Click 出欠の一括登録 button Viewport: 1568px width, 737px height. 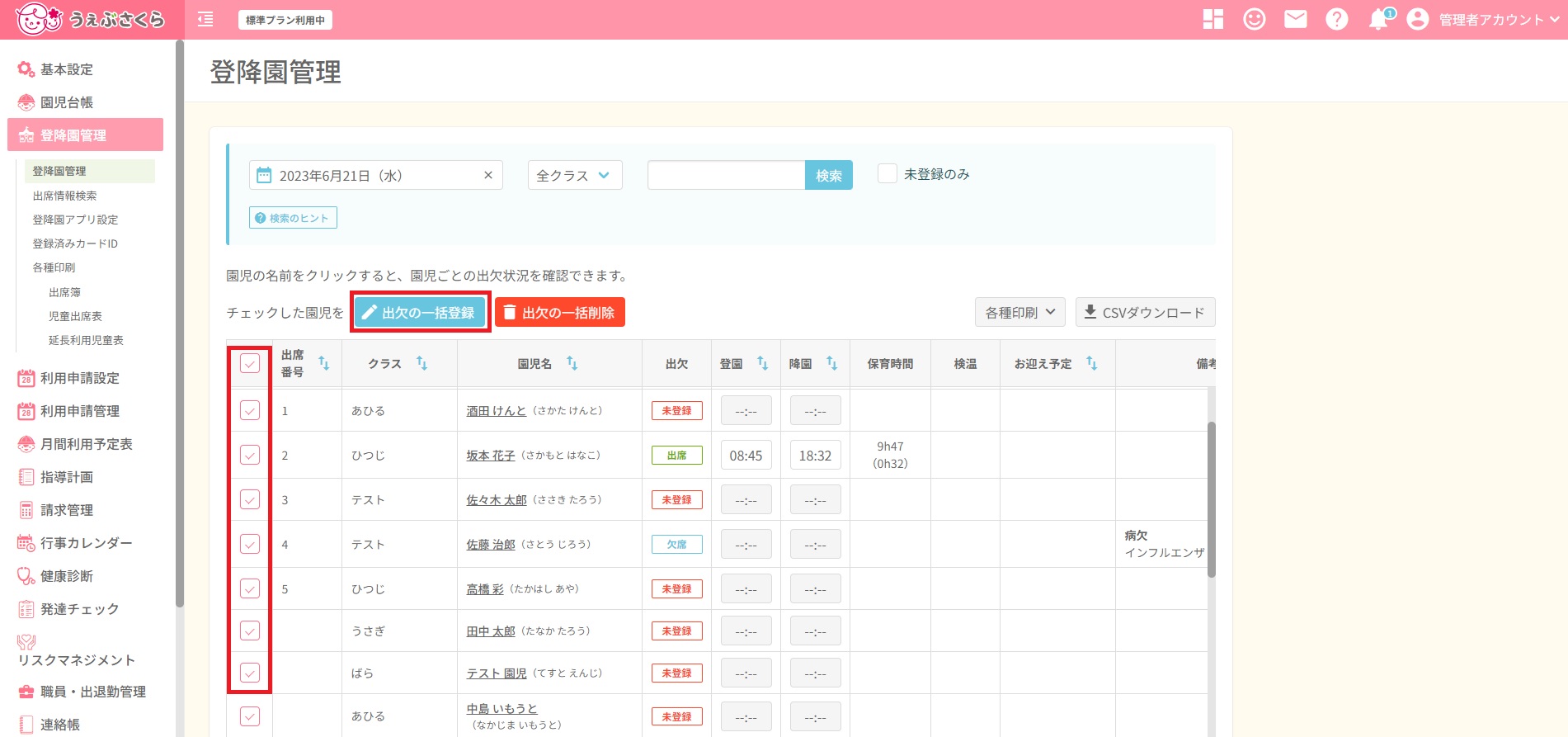coord(421,312)
